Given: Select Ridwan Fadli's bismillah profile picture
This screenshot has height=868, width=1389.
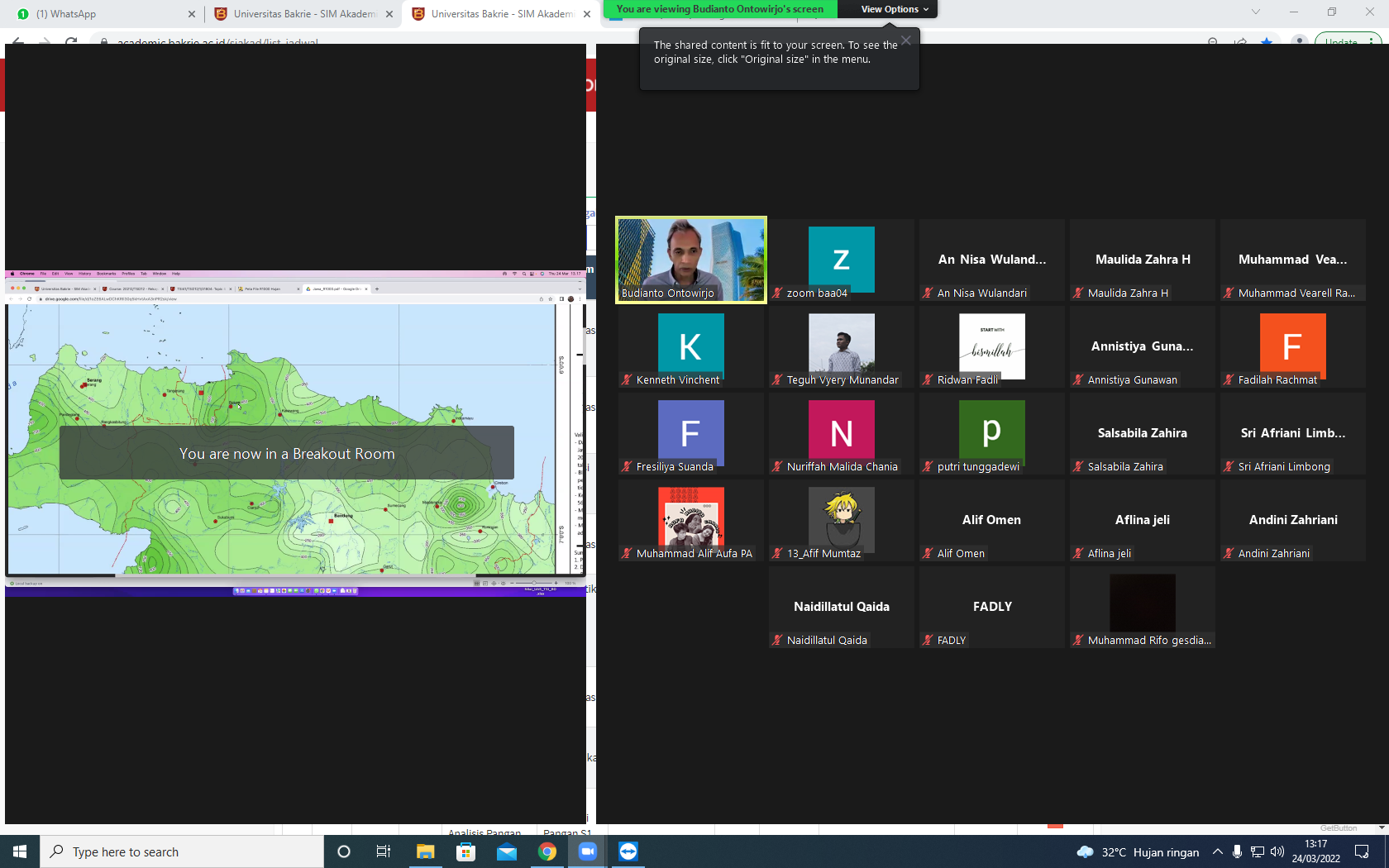Looking at the screenshot, I should (992, 346).
